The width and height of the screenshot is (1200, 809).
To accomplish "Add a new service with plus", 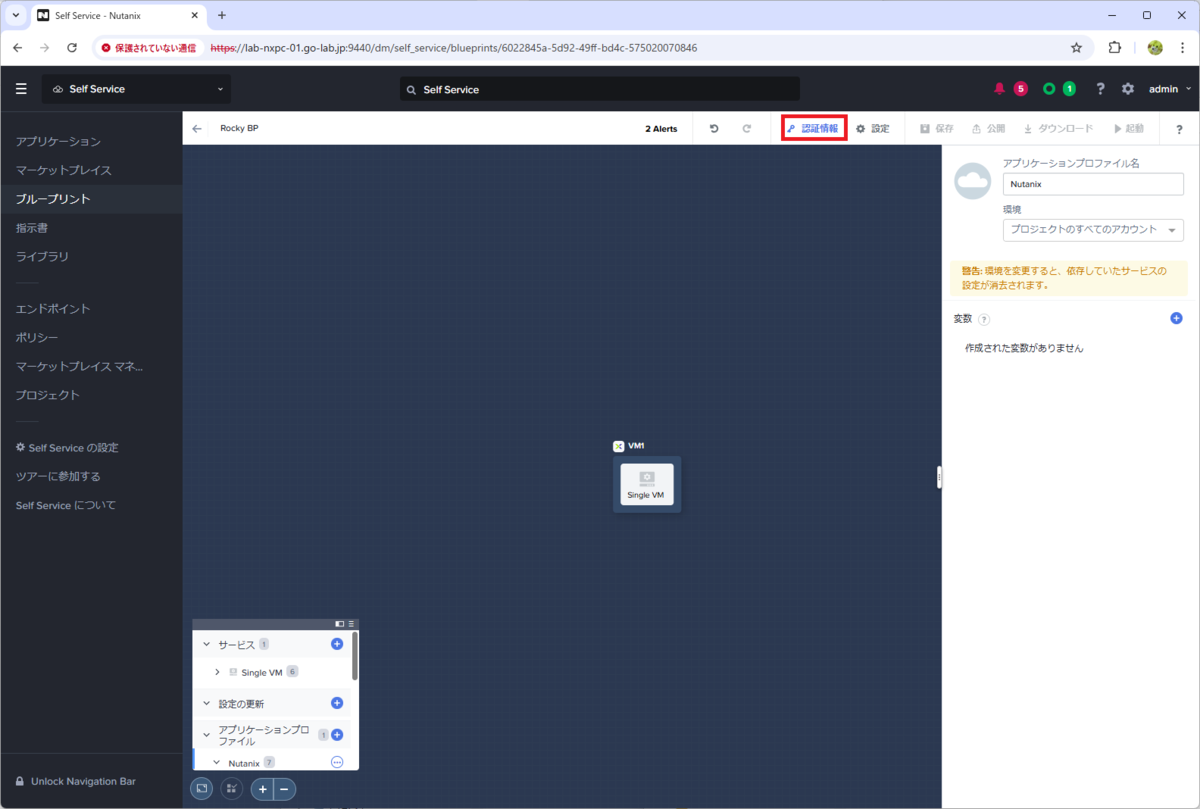I will (x=337, y=644).
